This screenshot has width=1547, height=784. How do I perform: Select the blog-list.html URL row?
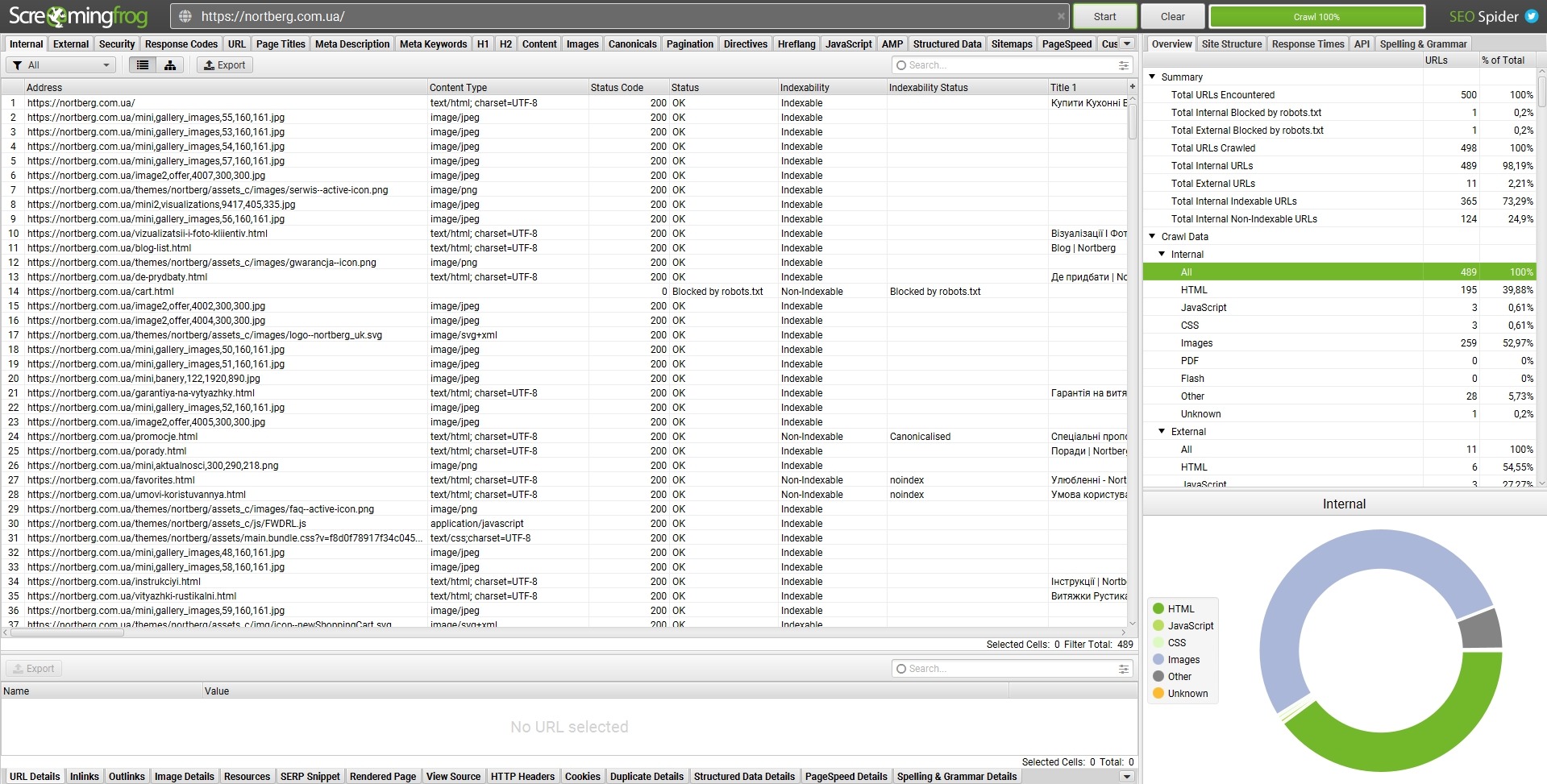[564, 247]
